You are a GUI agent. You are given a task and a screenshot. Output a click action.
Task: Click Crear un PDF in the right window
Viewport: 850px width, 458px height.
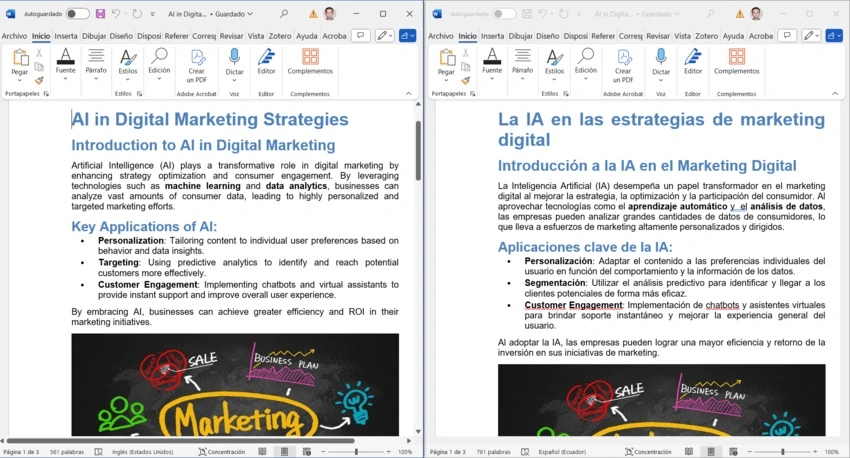coord(623,66)
